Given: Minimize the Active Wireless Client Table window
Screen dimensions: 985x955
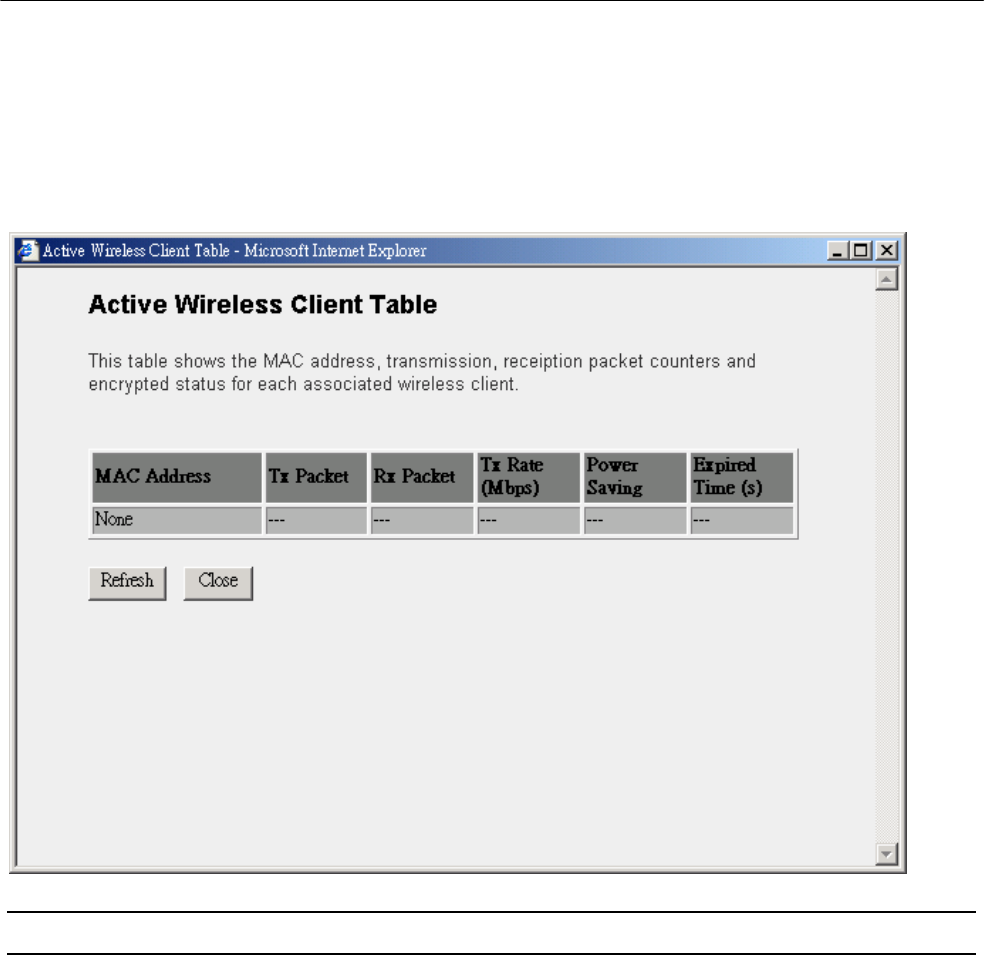Looking at the screenshot, I should pos(837,251).
